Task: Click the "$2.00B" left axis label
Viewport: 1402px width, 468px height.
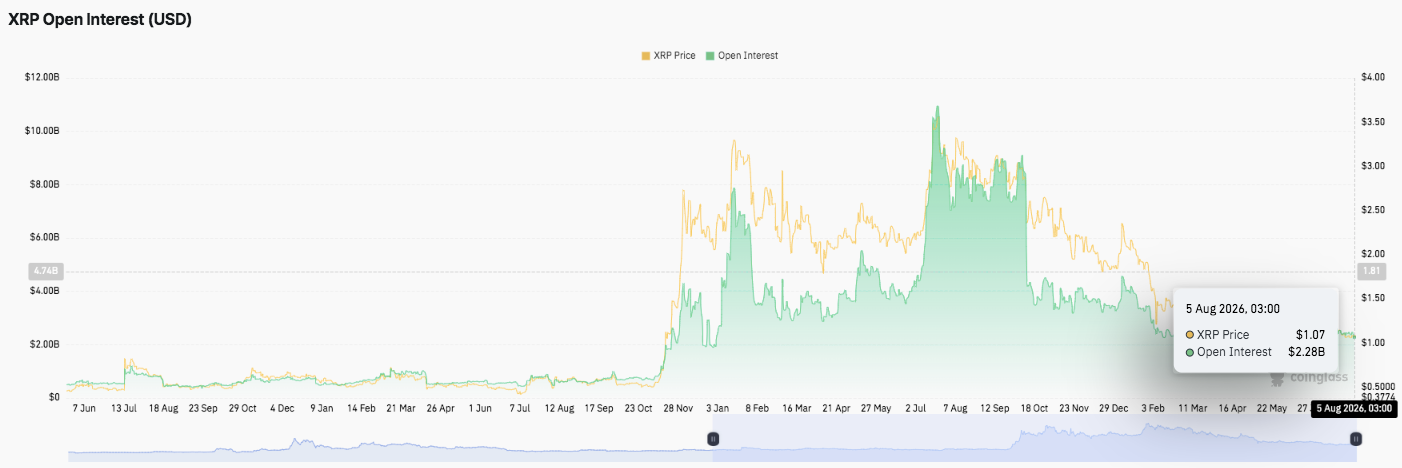Action: [44, 344]
